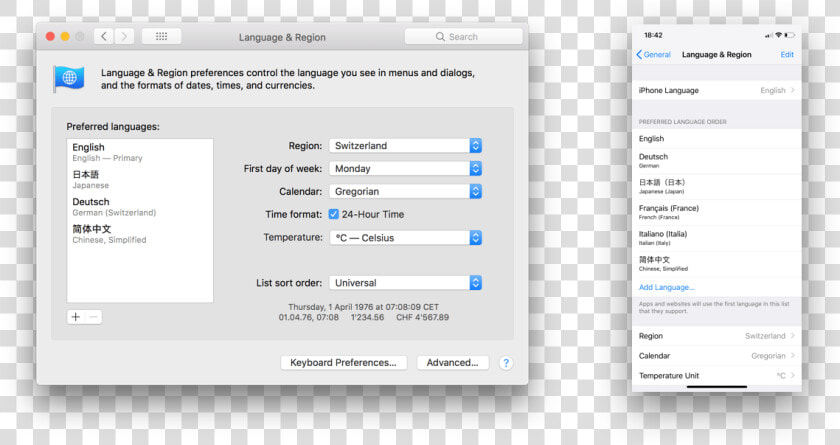Click the Keyboard Preferences... button
The image size is (840, 445).
click(x=343, y=363)
